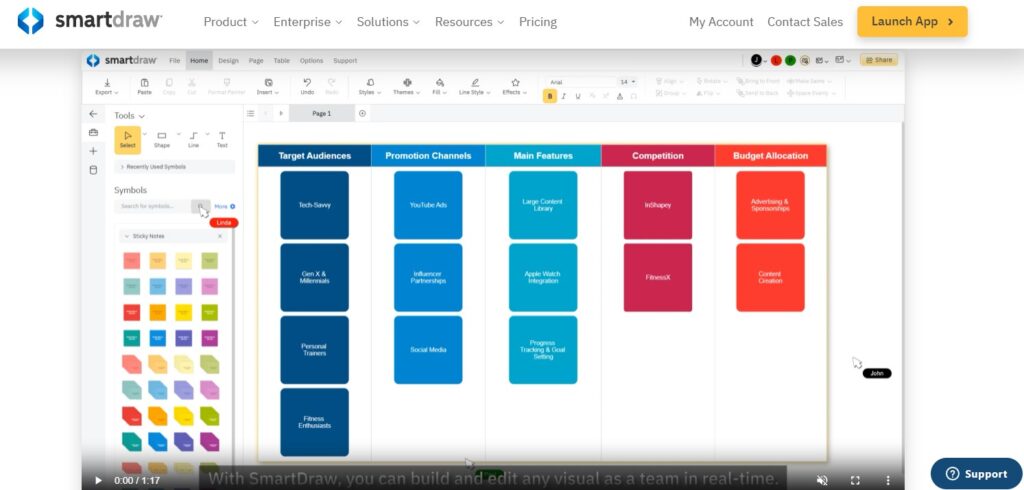
Task: Click the Undo icon in the toolbar
Action: tap(307, 86)
